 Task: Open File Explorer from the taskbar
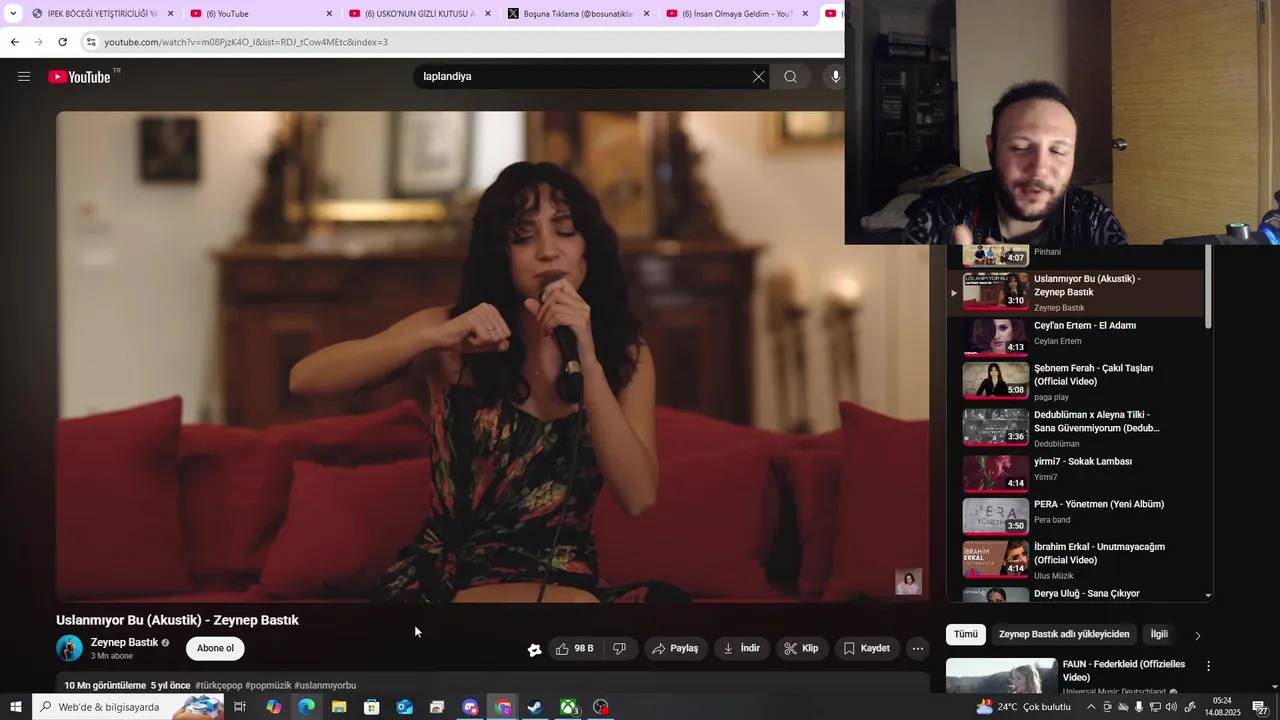[x=339, y=707]
